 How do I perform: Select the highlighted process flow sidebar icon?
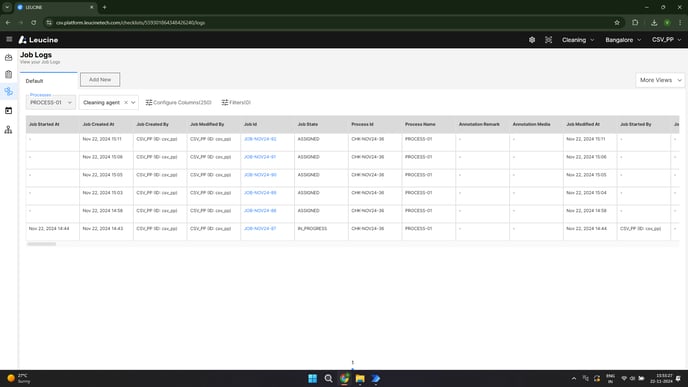pos(8,92)
